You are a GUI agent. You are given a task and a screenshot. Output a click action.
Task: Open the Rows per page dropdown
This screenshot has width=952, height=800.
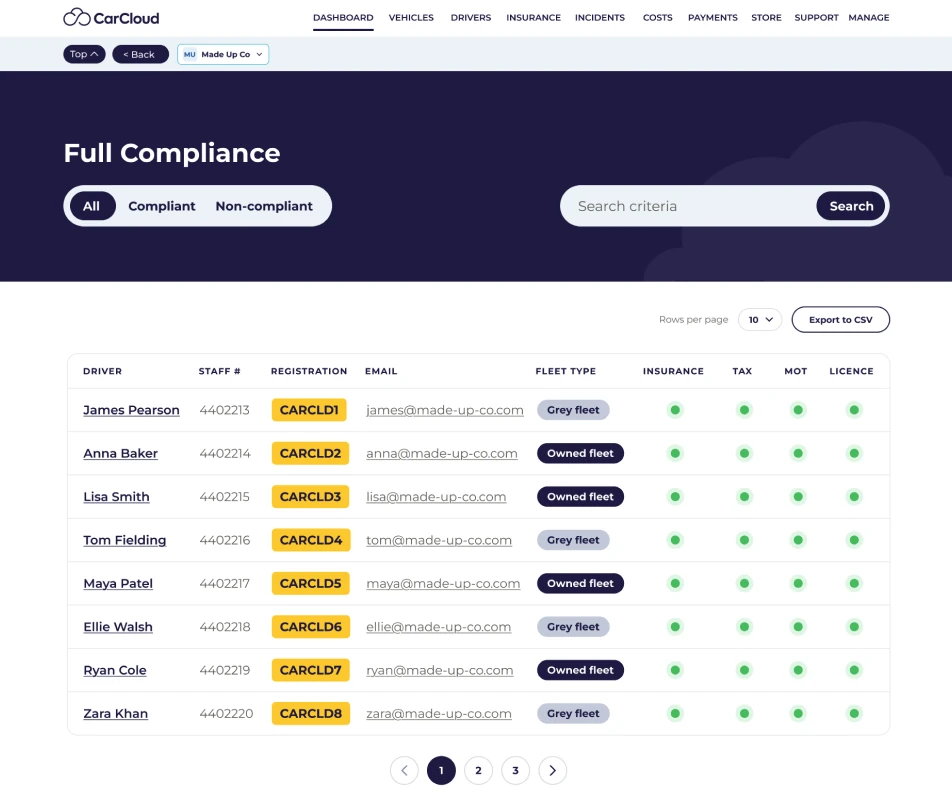760,319
